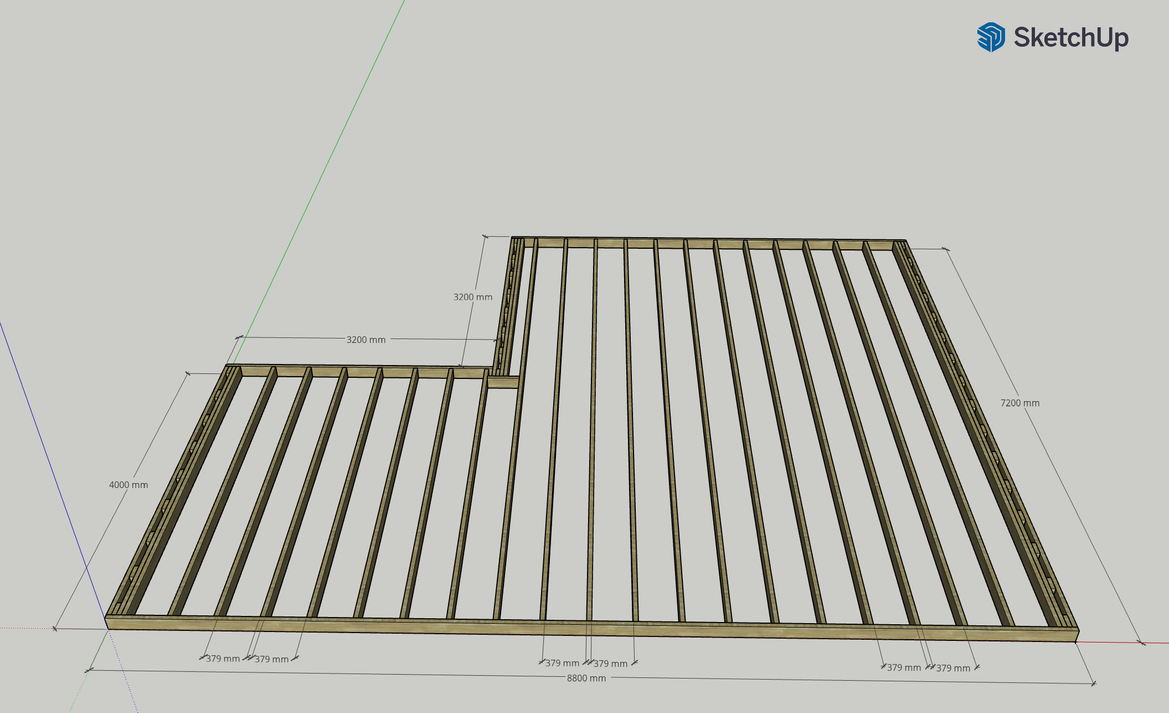Screen dimensions: 1169x713
Task: Click the SketchUp wordmark text
Action: point(1071,38)
